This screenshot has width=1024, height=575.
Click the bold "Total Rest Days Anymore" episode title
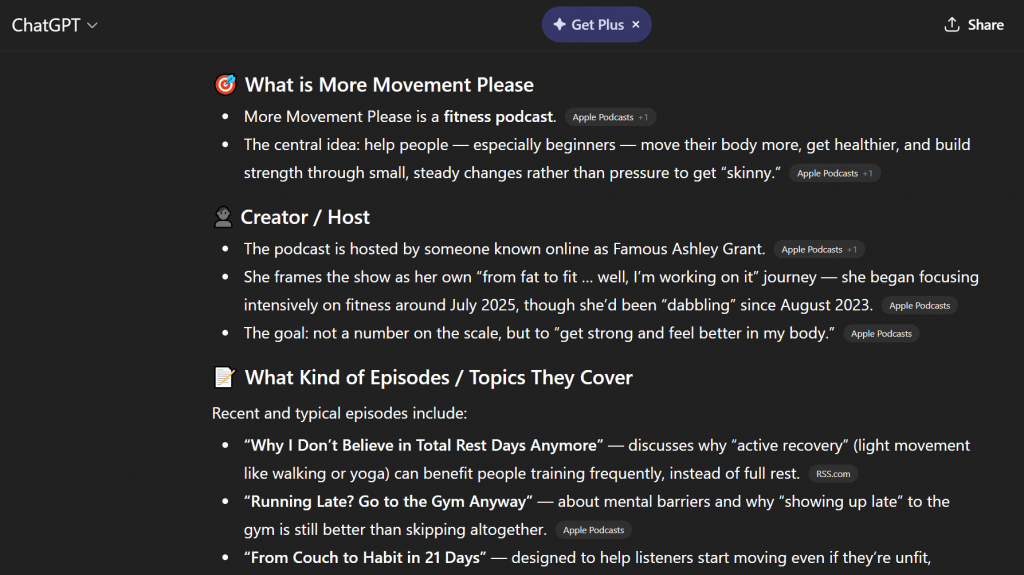coord(425,445)
